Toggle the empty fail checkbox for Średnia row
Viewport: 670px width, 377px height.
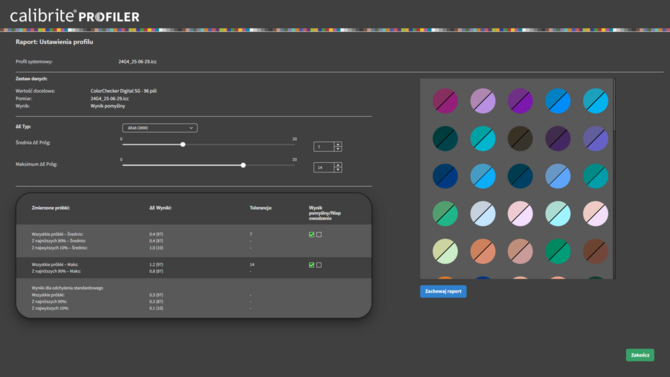[x=319, y=235]
